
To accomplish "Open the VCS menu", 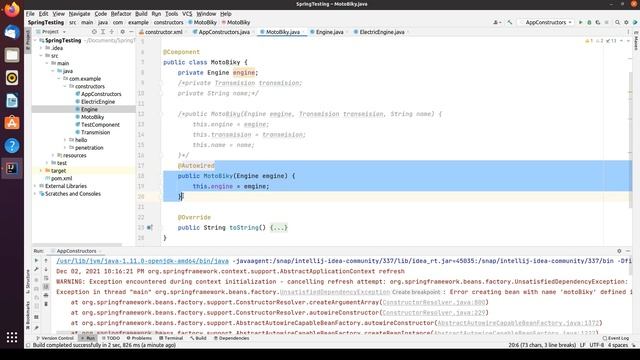I will pyautogui.click(x=187, y=13).
